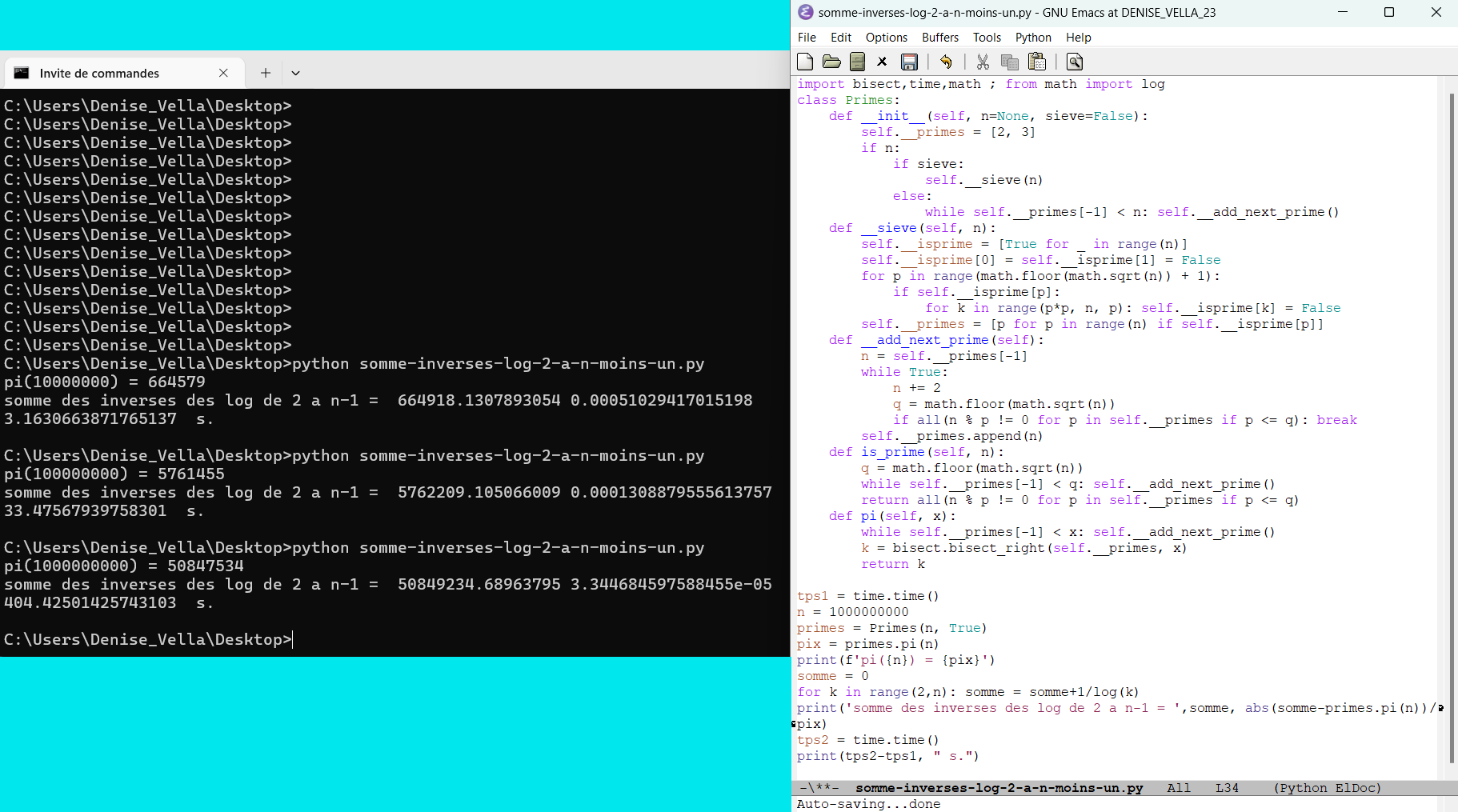Copy selection with the copy icon
Screen dimensions: 1458x812
(1009, 62)
